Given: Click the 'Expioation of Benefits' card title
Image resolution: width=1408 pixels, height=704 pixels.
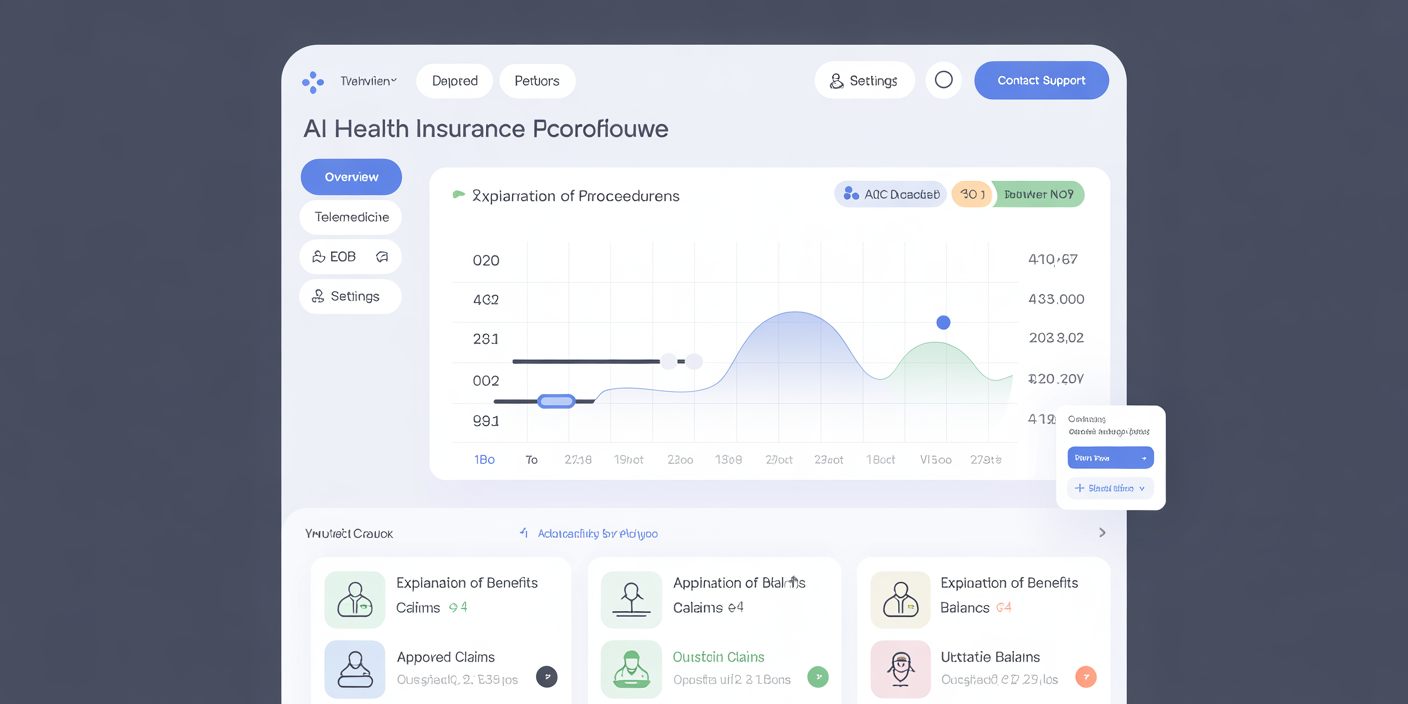Looking at the screenshot, I should tap(1009, 583).
